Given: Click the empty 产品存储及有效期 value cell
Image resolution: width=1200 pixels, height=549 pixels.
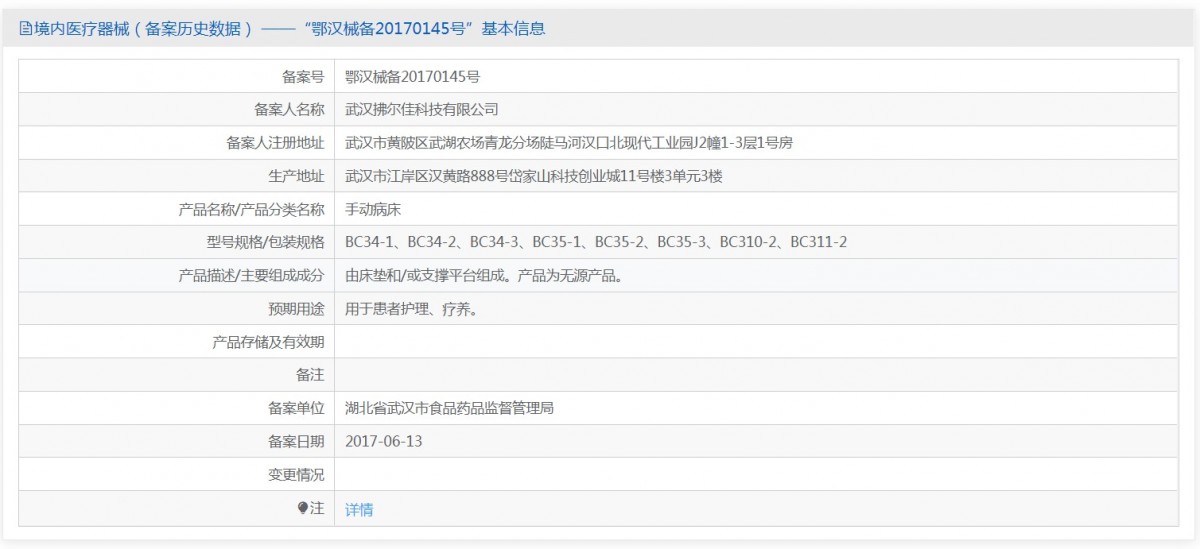Looking at the screenshot, I should click(x=756, y=342).
